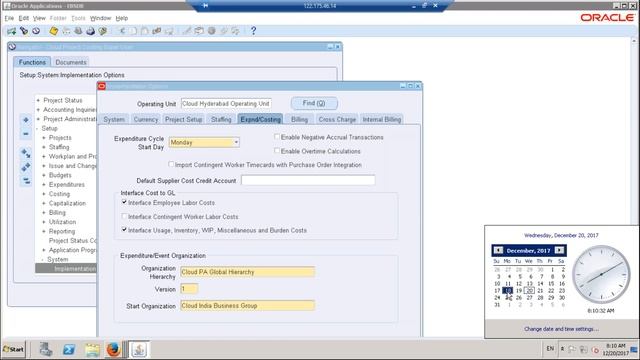Image resolution: width=640 pixels, height=360 pixels.
Task: Go to next month in calendar
Action: point(559,250)
